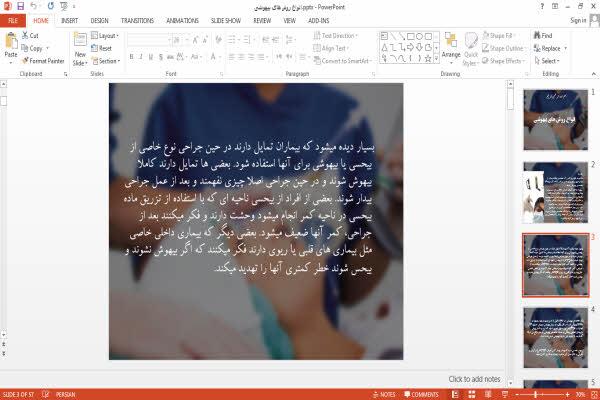The width and height of the screenshot is (600, 400).
Task: Undo the last action
Action: coord(34,6)
